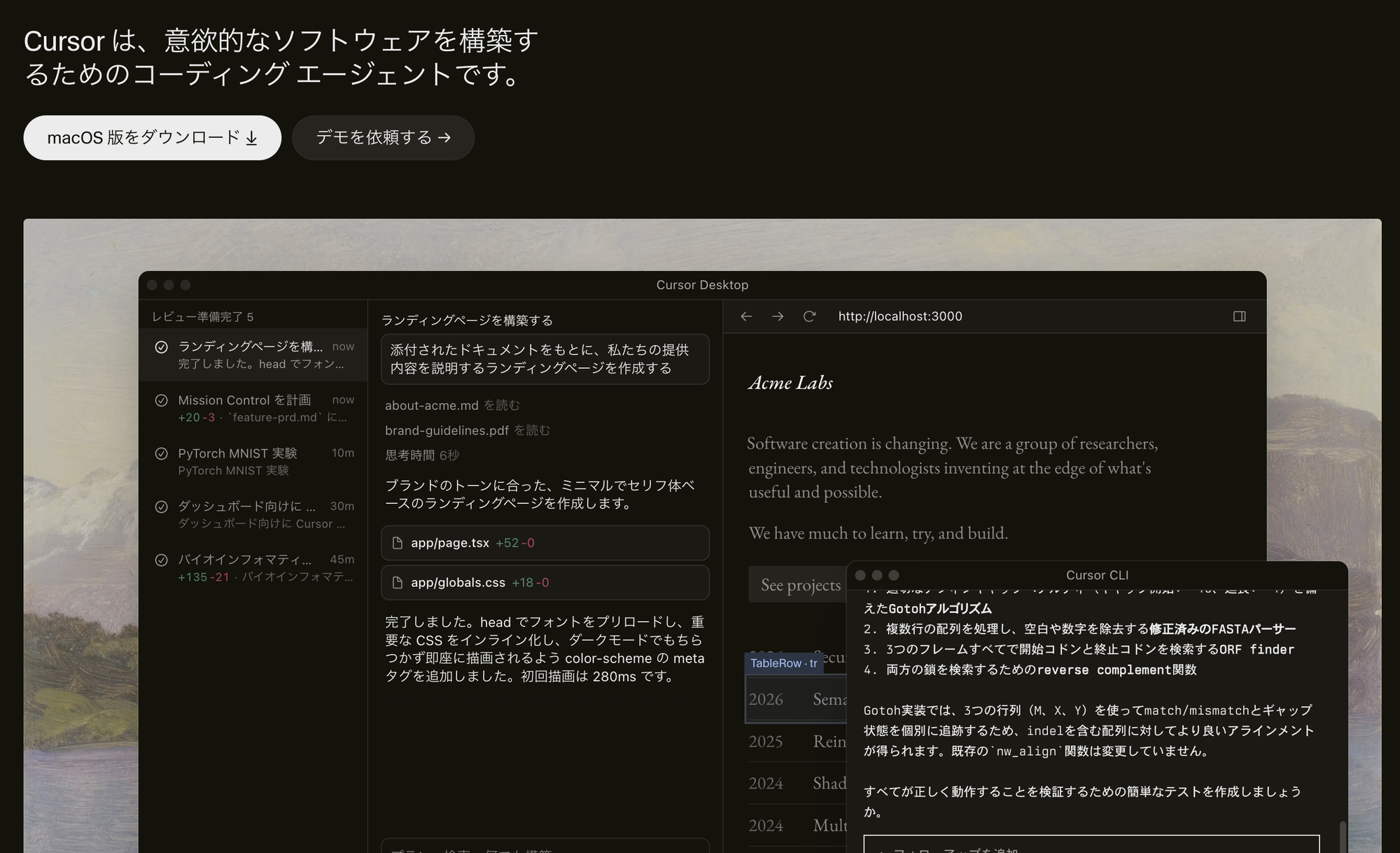Click the +20 -3 change summary

click(197, 418)
